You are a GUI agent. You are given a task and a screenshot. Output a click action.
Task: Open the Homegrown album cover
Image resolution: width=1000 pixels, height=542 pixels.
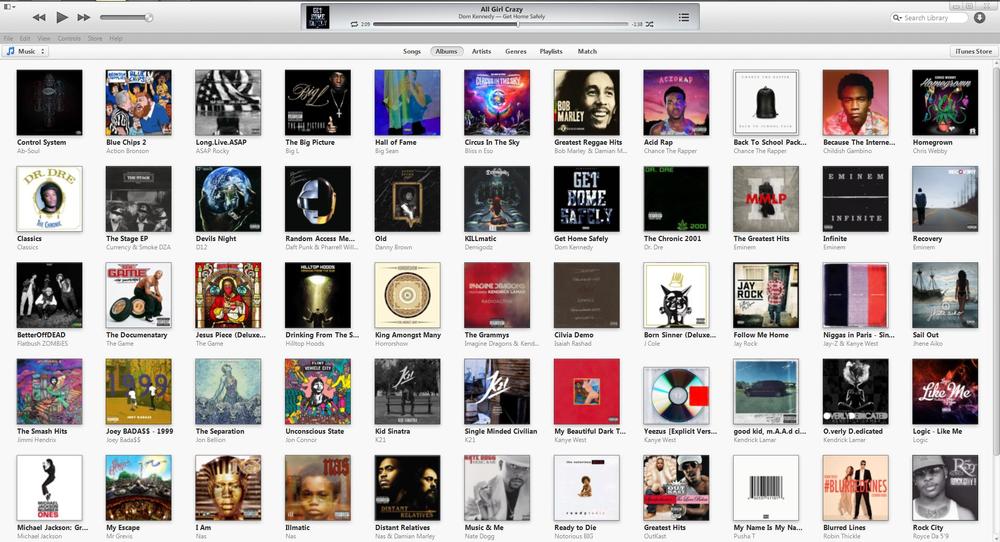click(x=945, y=103)
